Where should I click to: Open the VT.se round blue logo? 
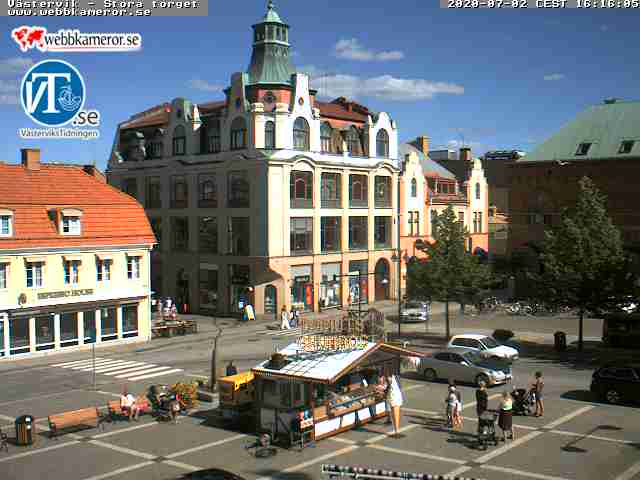(x=53, y=93)
